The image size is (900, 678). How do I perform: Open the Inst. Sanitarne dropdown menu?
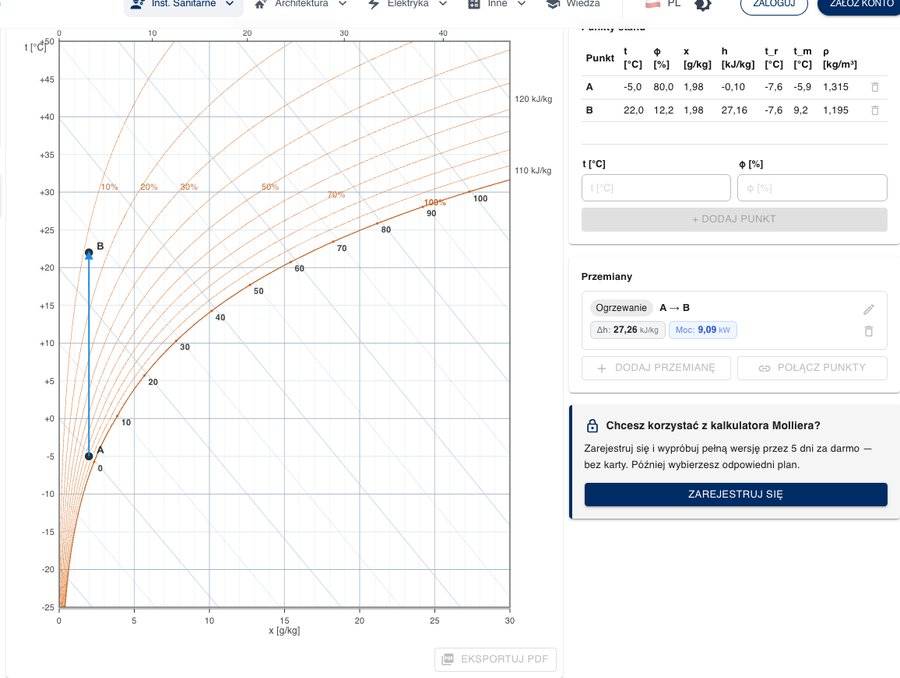point(183,5)
